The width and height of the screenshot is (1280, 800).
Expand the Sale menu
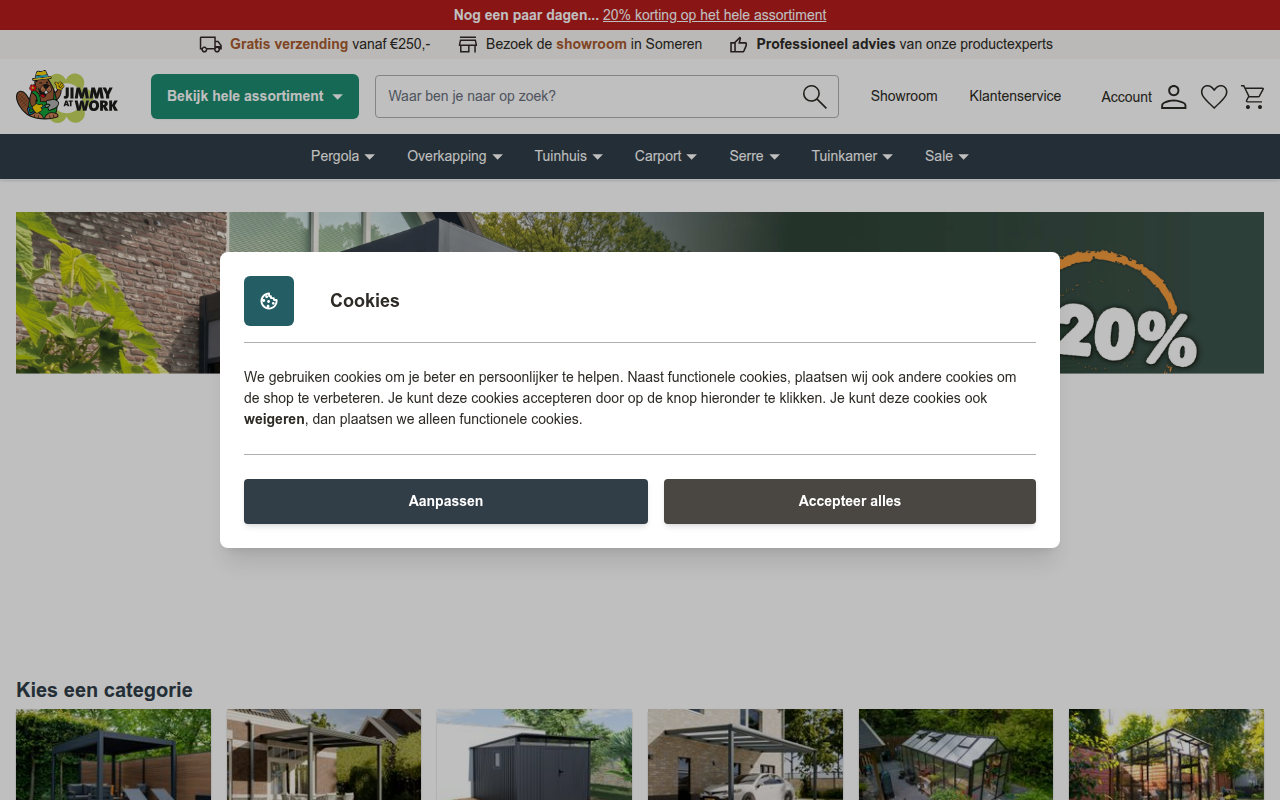click(x=947, y=156)
